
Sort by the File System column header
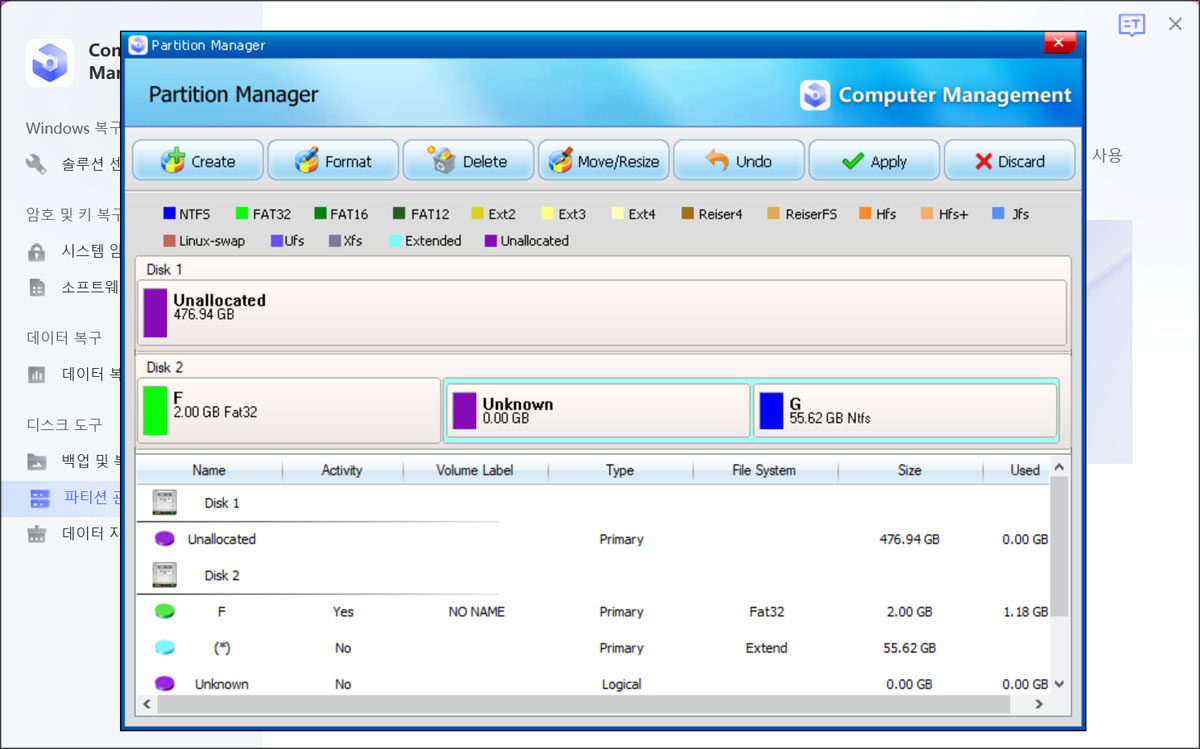click(764, 470)
